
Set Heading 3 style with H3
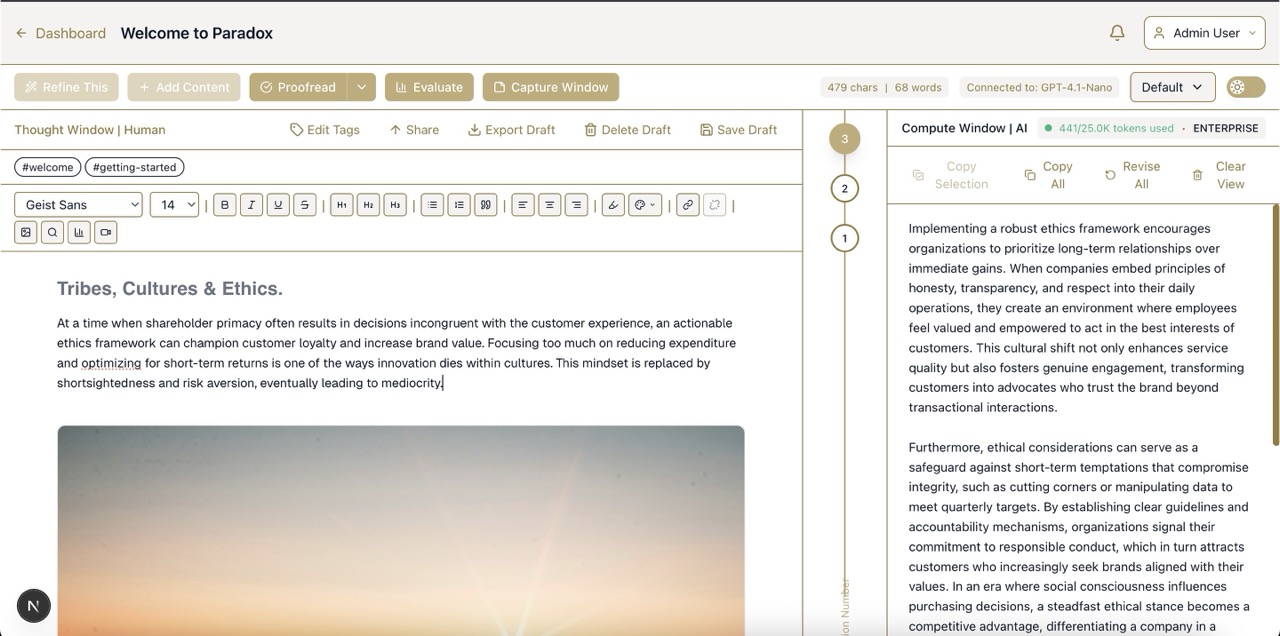tap(395, 205)
